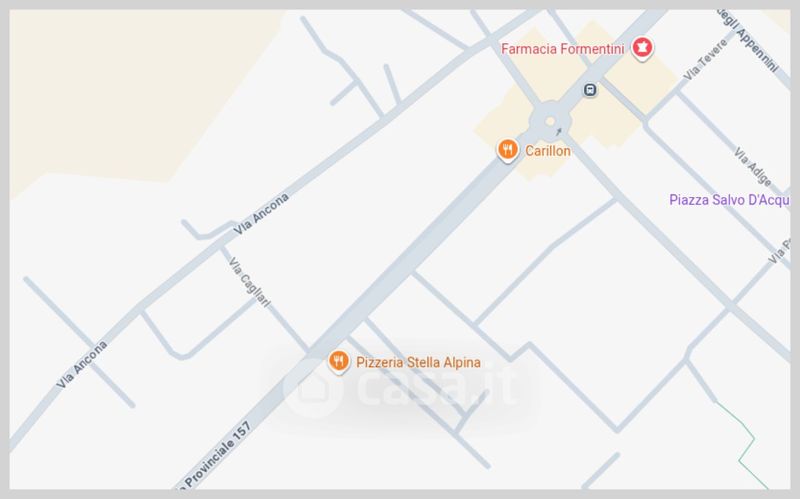Click the Via Tevere street label
The width and height of the screenshot is (800, 499).
tap(705, 60)
